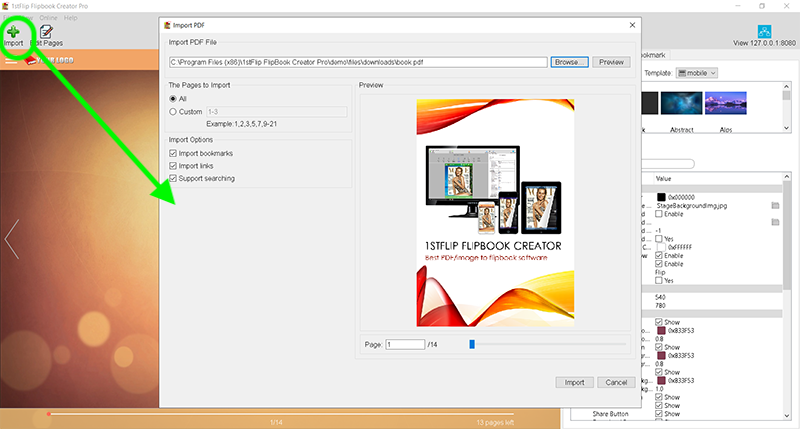Click properties list scrollbar down arrow
This screenshot has width=800, height=429.
click(786, 416)
